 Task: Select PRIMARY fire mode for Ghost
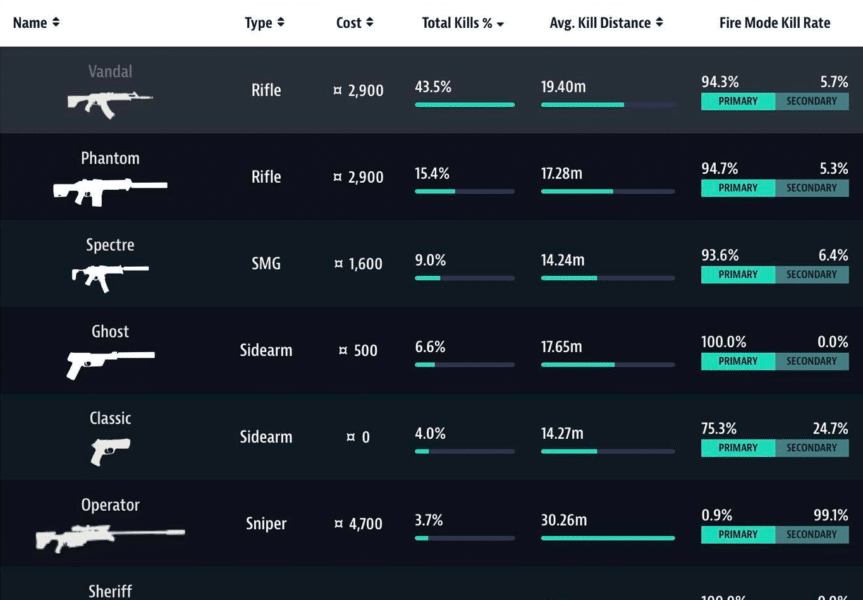click(x=738, y=362)
